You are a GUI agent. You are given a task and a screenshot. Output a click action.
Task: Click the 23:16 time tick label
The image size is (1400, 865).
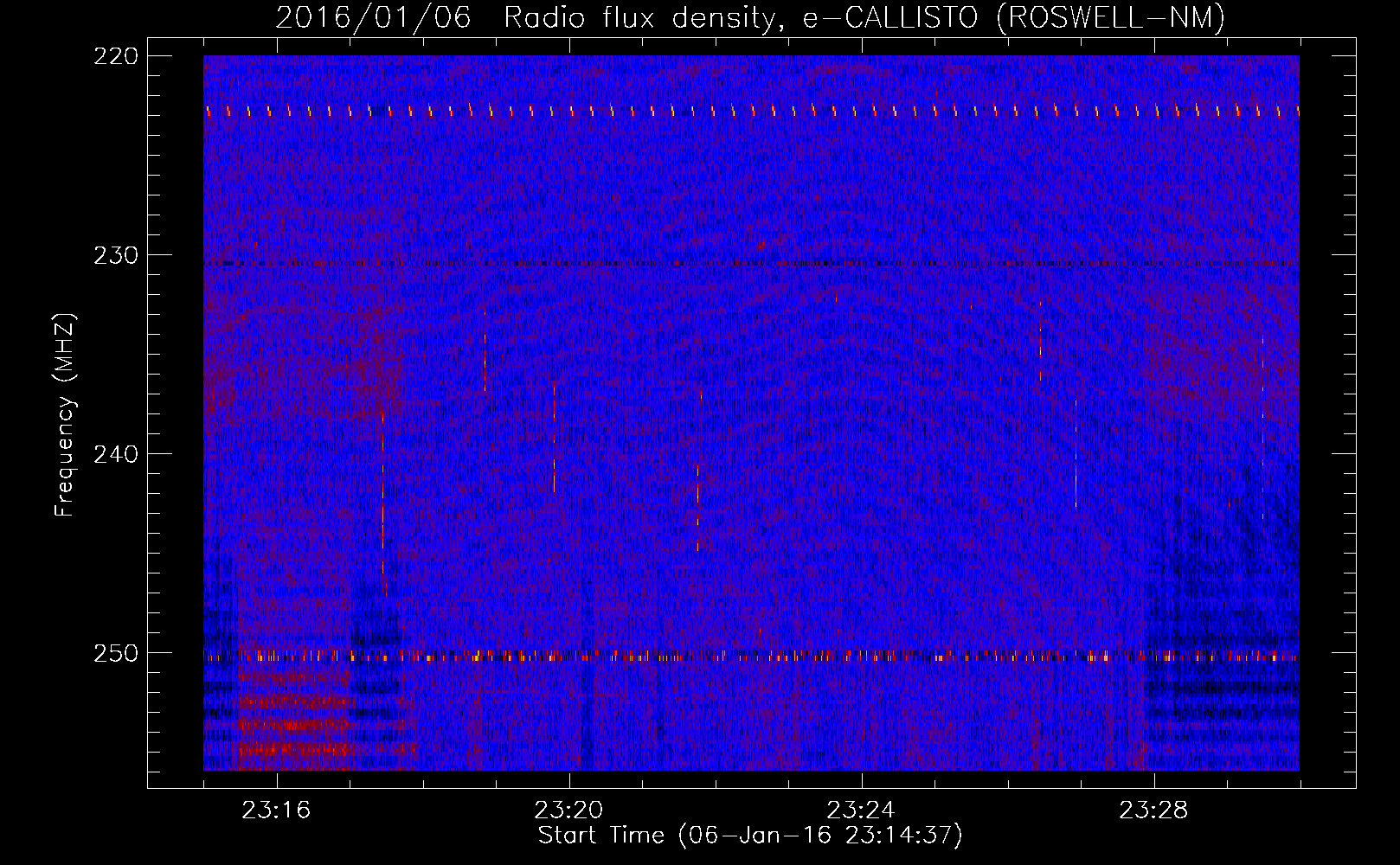(x=276, y=811)
